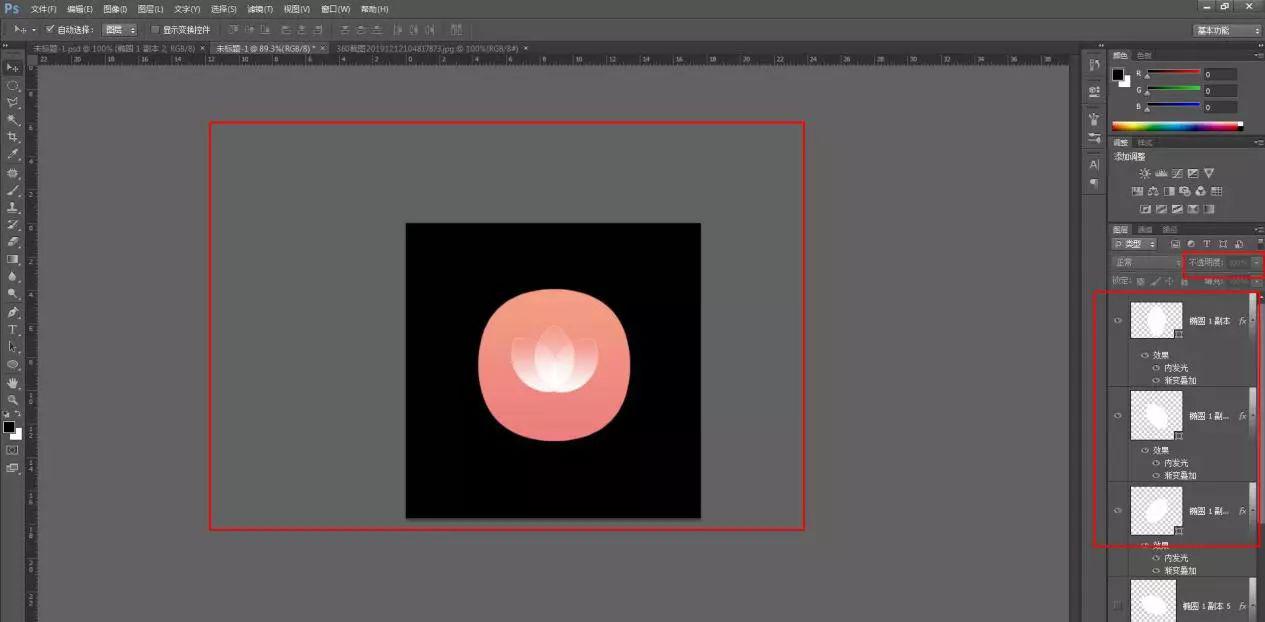Add a Curves adjustment icon

pos(1177,173)
